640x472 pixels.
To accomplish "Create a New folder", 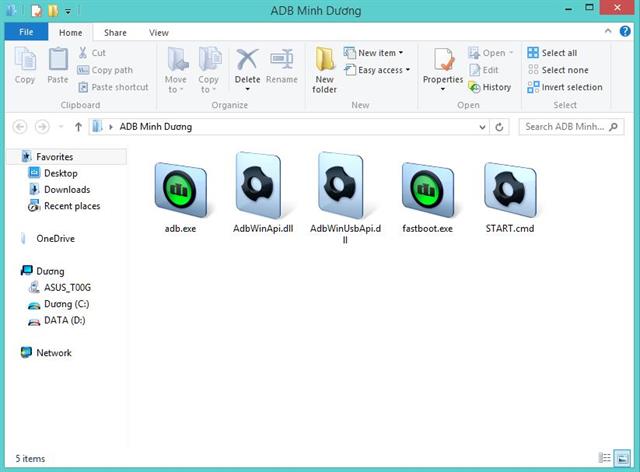I will [324, 70].
